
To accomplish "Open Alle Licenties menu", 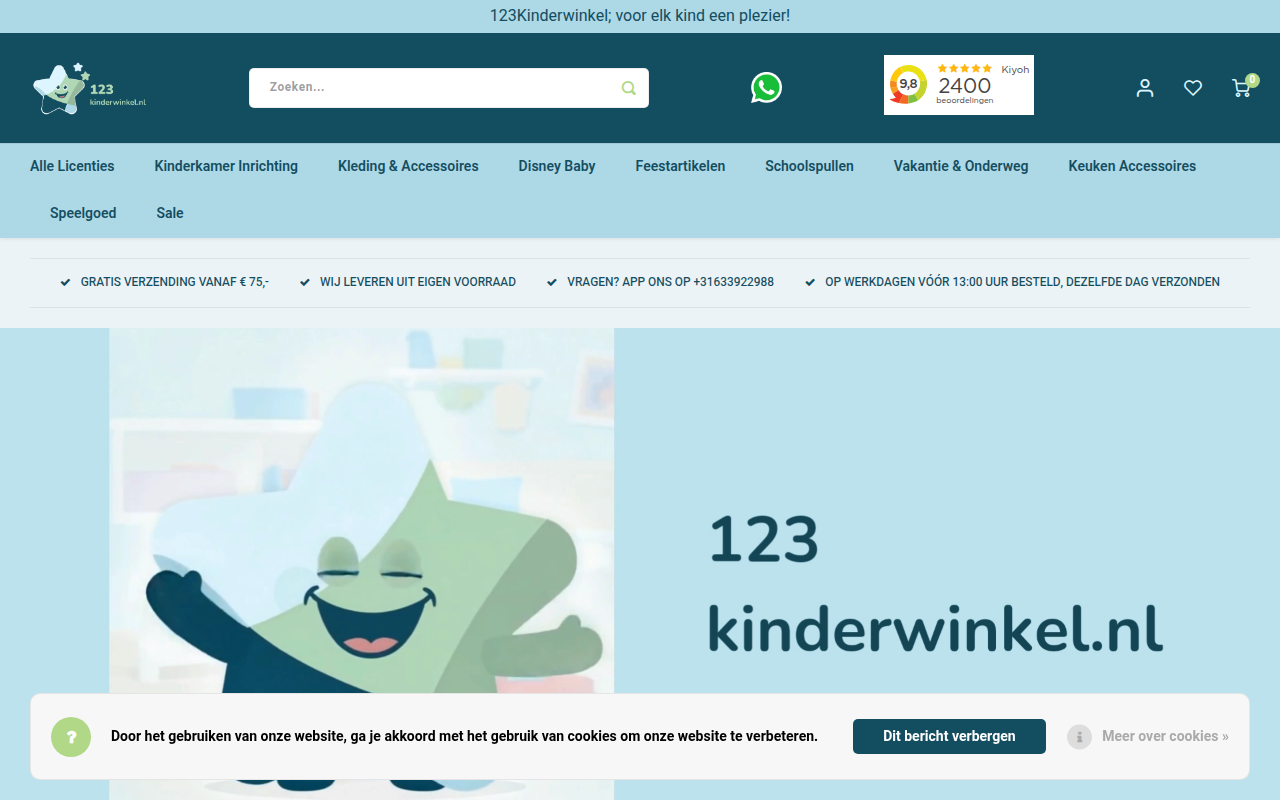I will click(x=72, y=166).
